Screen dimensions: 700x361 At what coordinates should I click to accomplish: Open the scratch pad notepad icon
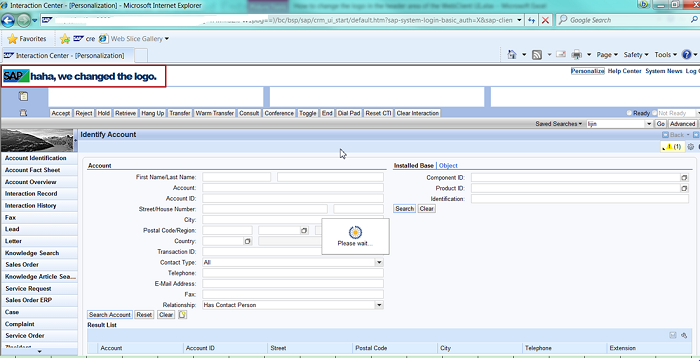point(23,96)
